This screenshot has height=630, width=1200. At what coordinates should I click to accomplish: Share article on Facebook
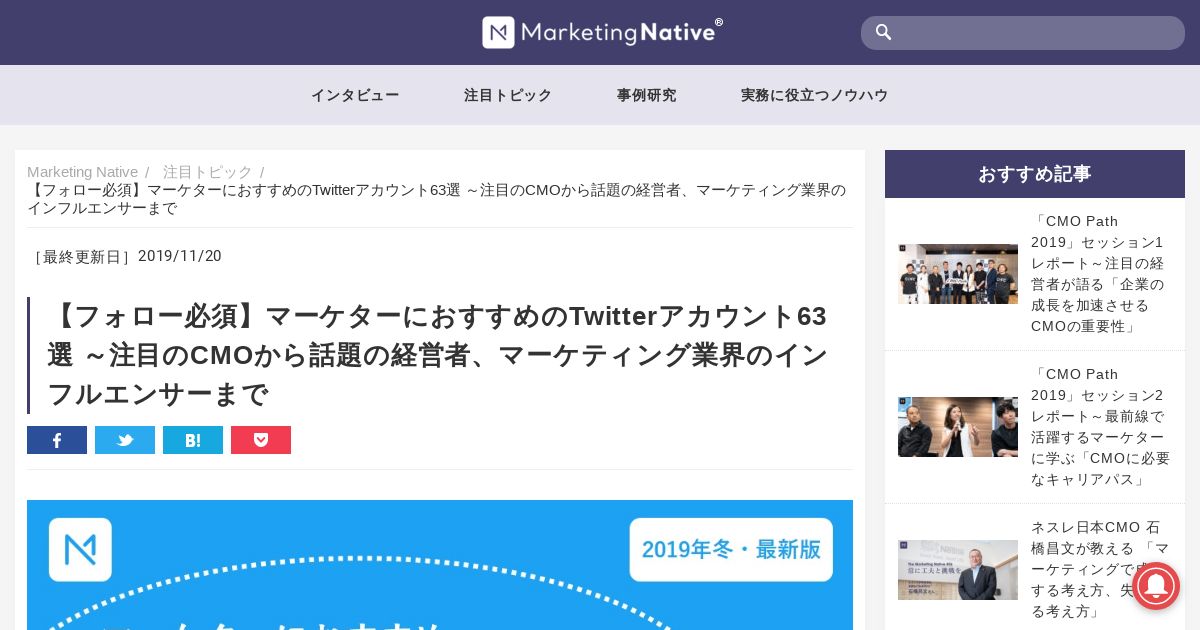click(57, 440)
